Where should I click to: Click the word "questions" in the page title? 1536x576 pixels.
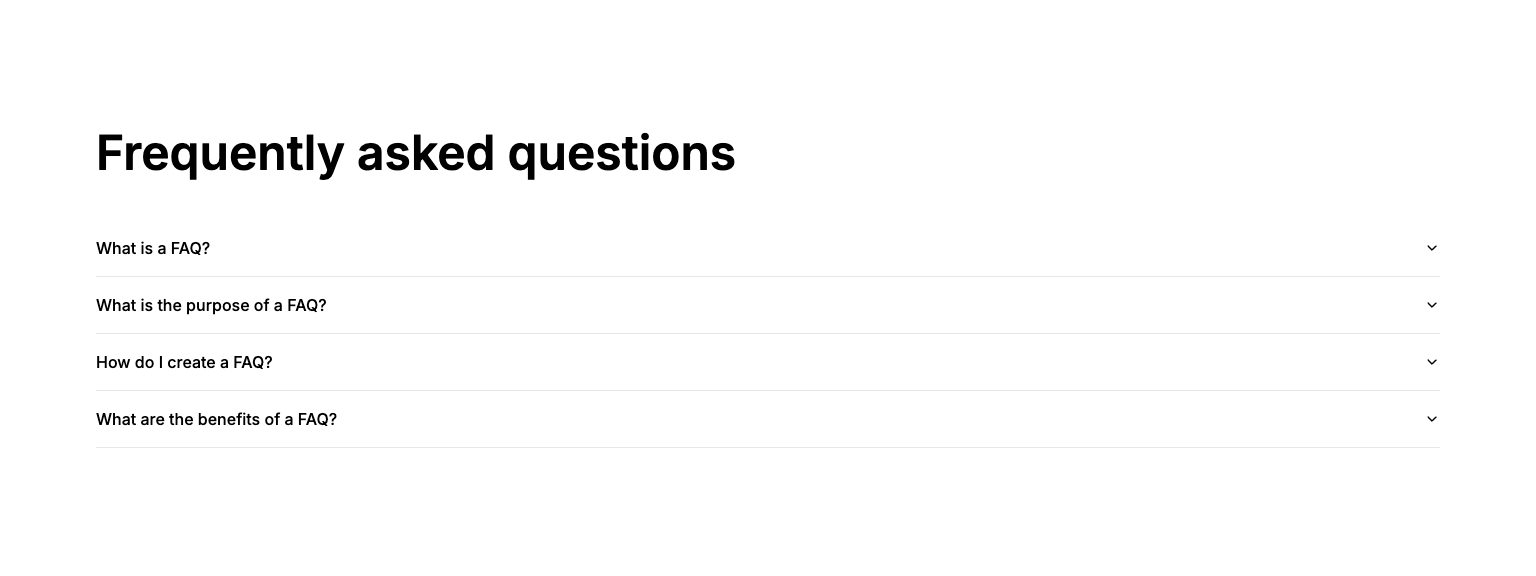point(622,156)
